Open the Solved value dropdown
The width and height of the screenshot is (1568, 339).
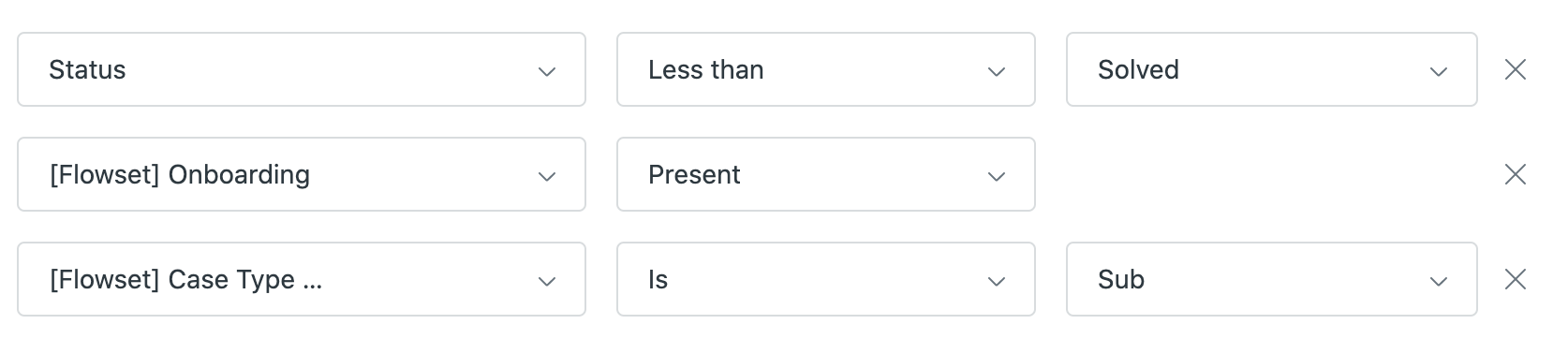point(1272,69)
